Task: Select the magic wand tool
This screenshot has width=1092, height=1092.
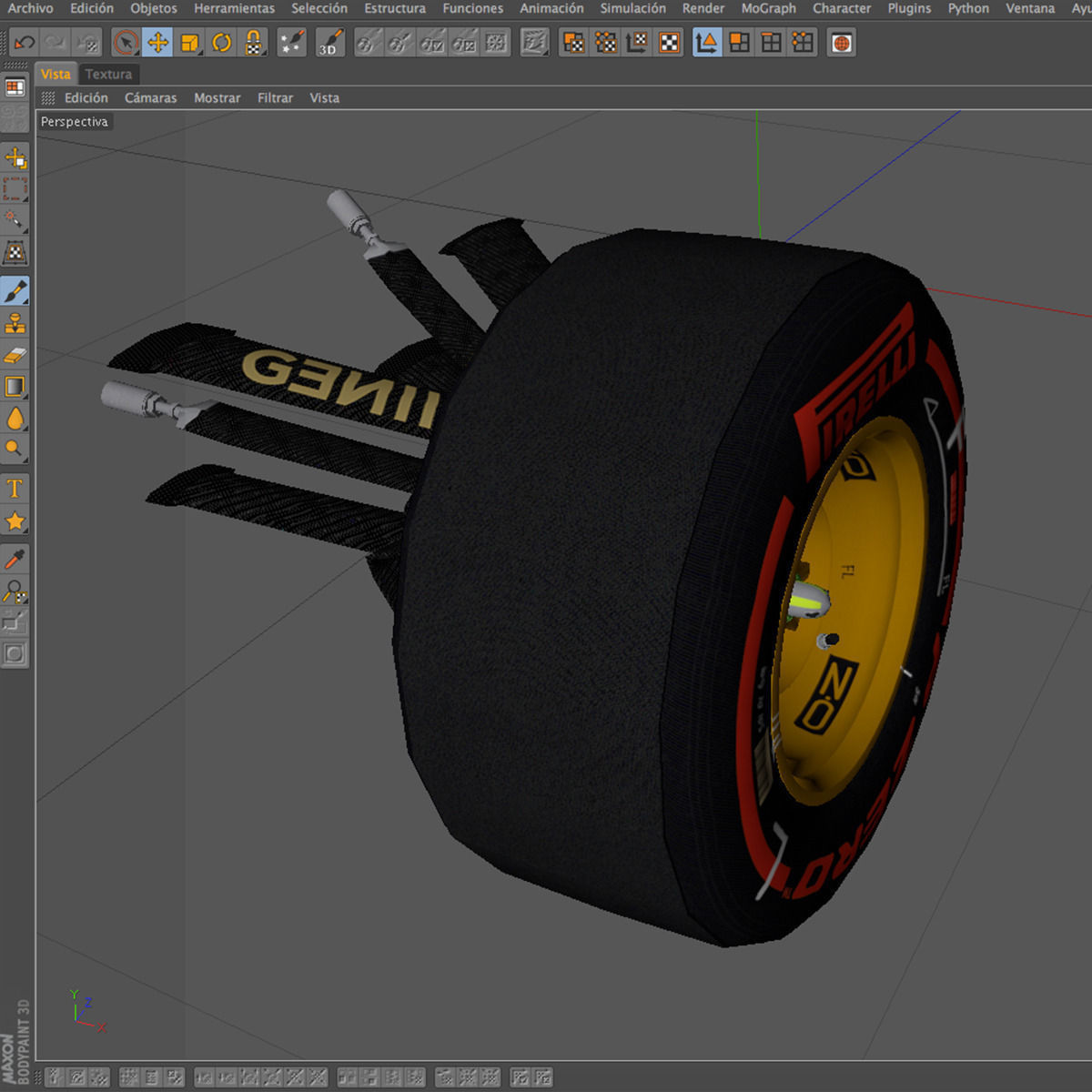Action: pyautogui.click(x=15, y=221)
